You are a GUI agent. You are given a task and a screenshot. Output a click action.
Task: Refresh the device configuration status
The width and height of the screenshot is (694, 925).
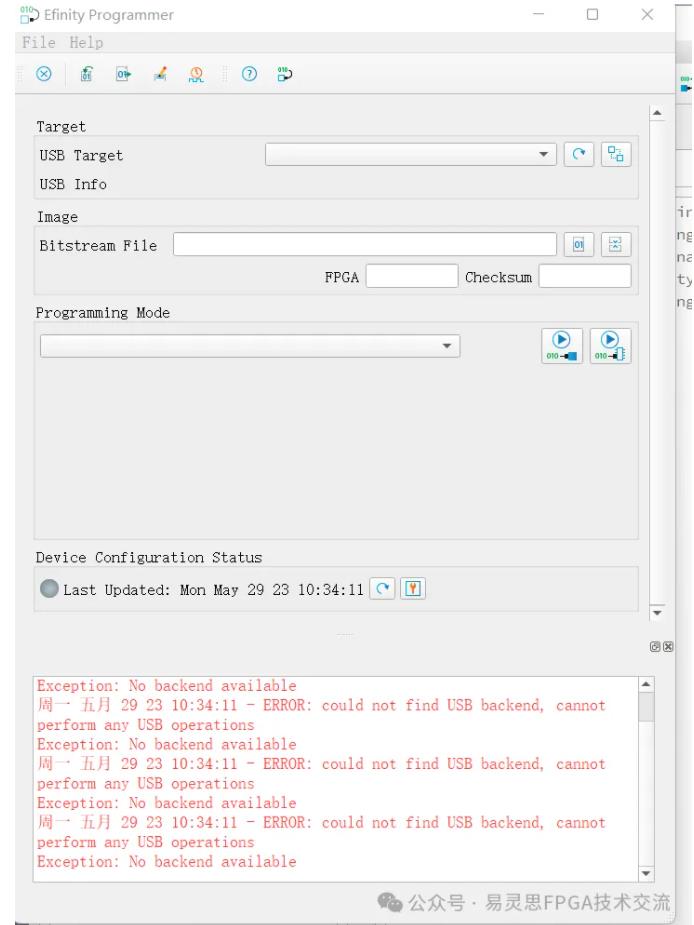pos(381,589)
